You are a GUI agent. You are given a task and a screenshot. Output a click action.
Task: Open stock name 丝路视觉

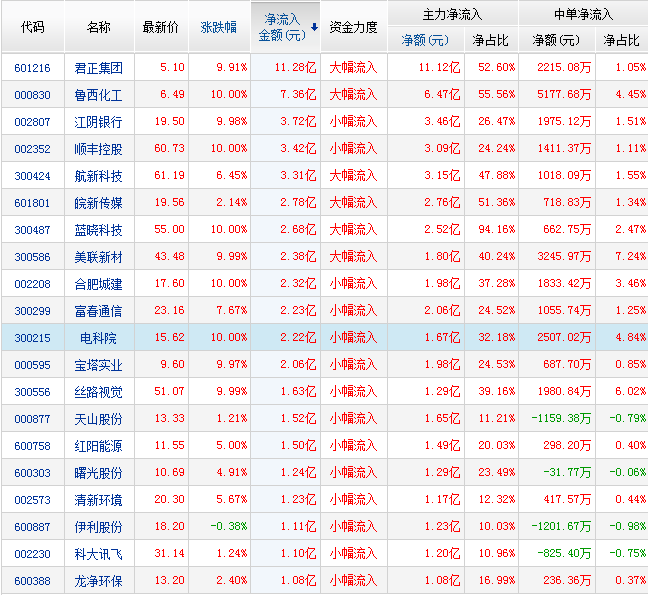pyautogui.click(x=98, y=392)
